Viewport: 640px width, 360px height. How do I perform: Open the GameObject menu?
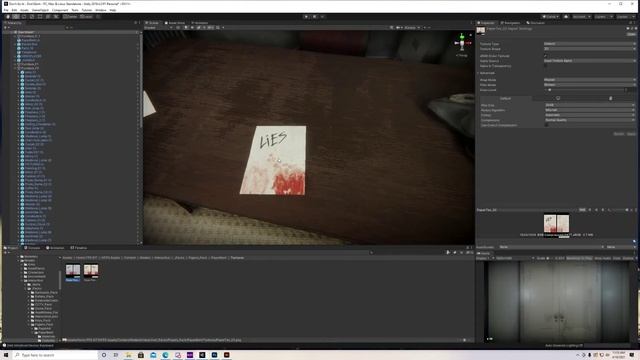click(40, 10)
